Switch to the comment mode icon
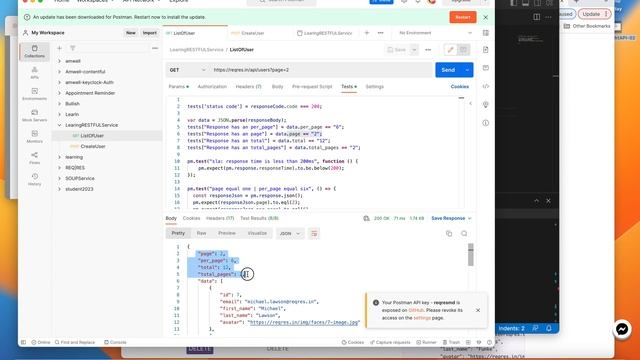The width and height of the screenshot is (640, 360). 463,50
